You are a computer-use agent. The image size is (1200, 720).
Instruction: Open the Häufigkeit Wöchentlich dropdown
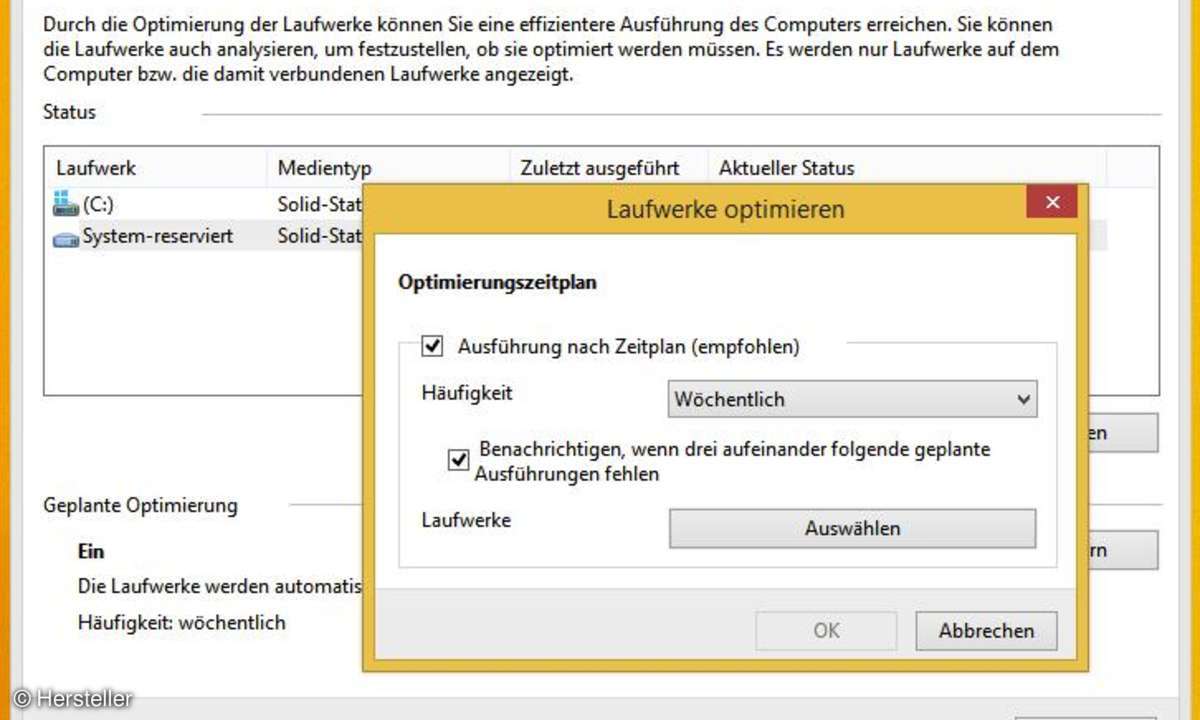(x=852, y=399)
